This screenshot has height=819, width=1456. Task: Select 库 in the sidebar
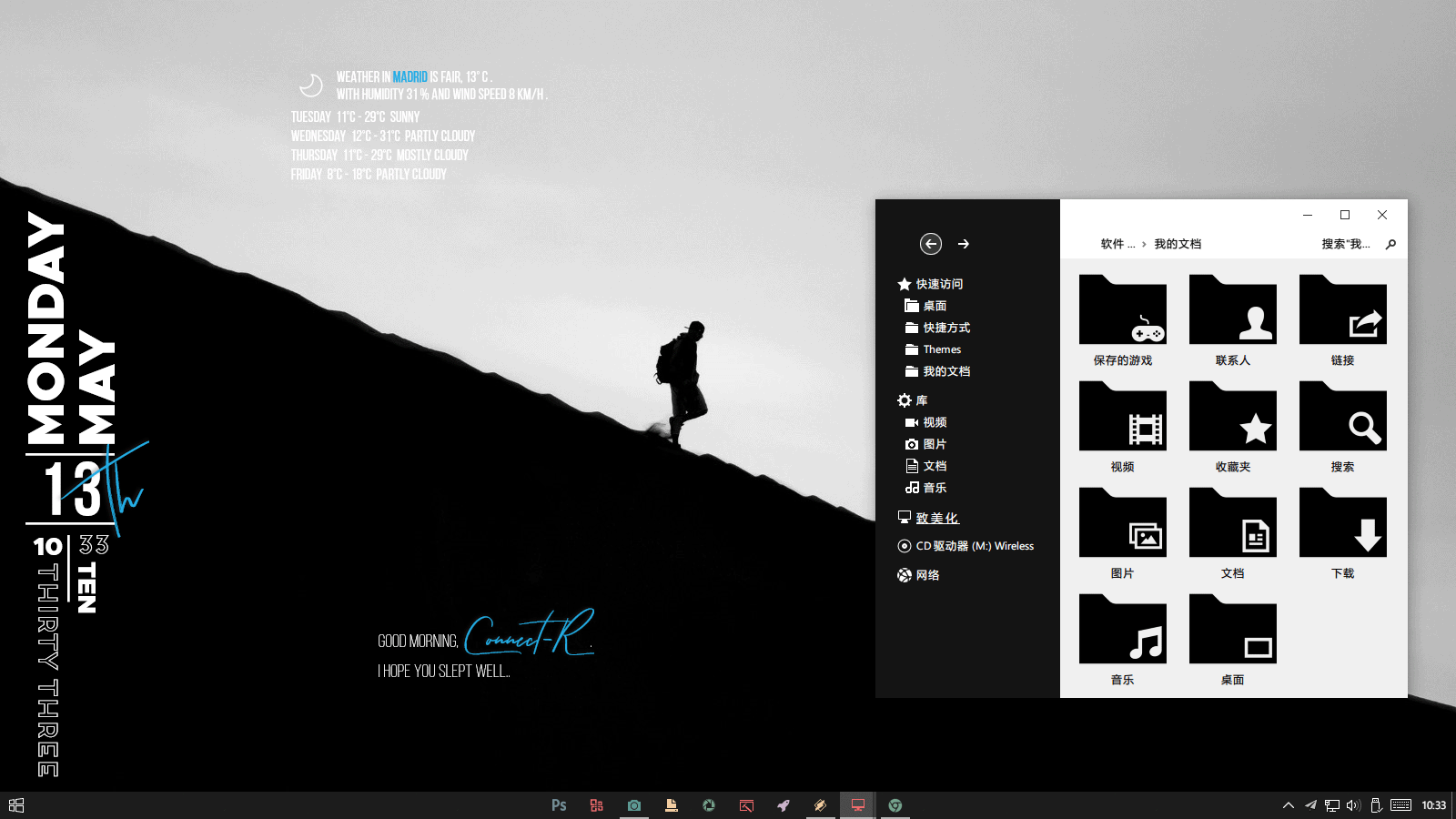coord(912,400)
